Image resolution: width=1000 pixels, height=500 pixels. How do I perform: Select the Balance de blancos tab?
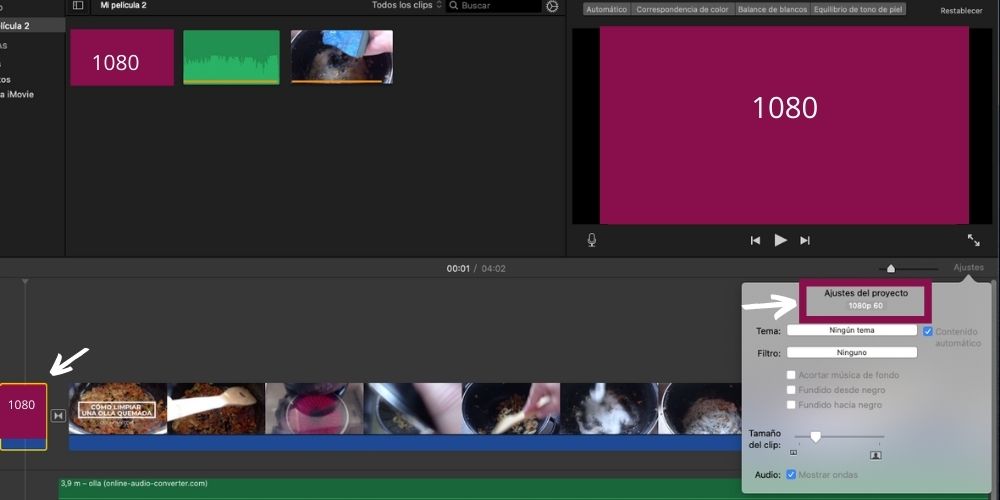click(x=772, y=9)
